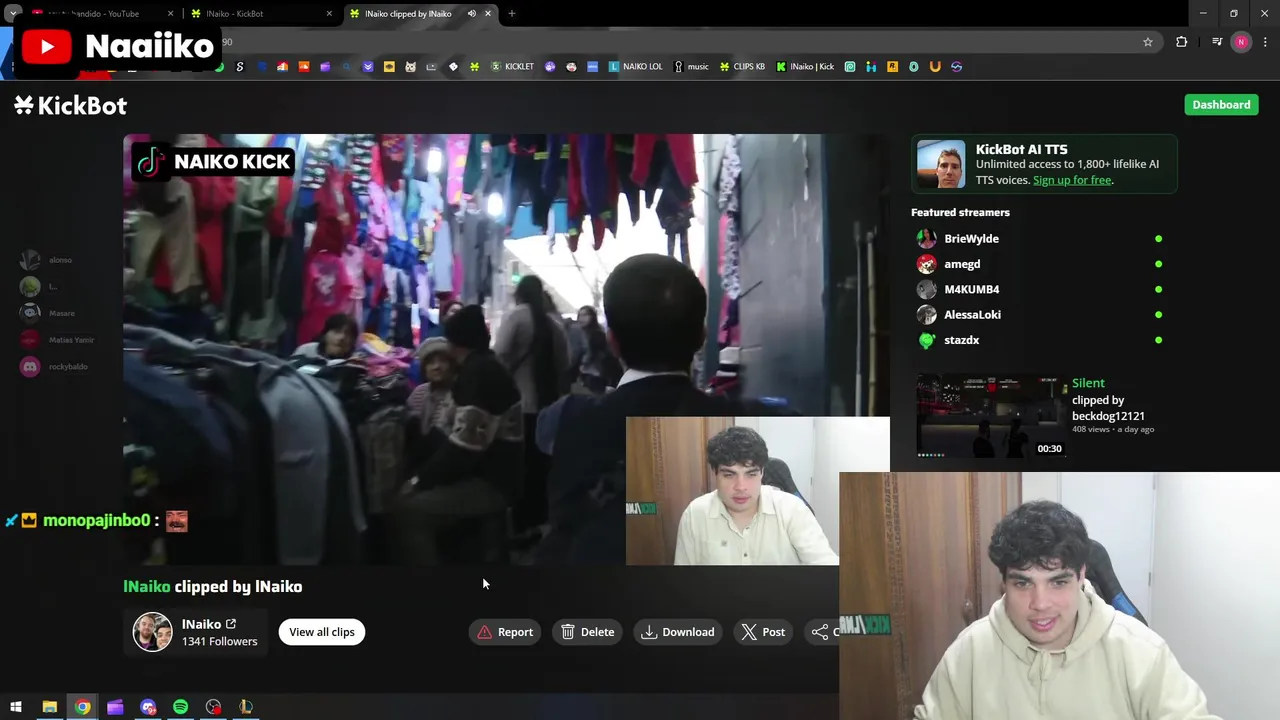Image resolution: width=1280 pixels, height=720 pixels.
Task: Open the 'Silent' clip title link
Action: [x=1088, y=383]
